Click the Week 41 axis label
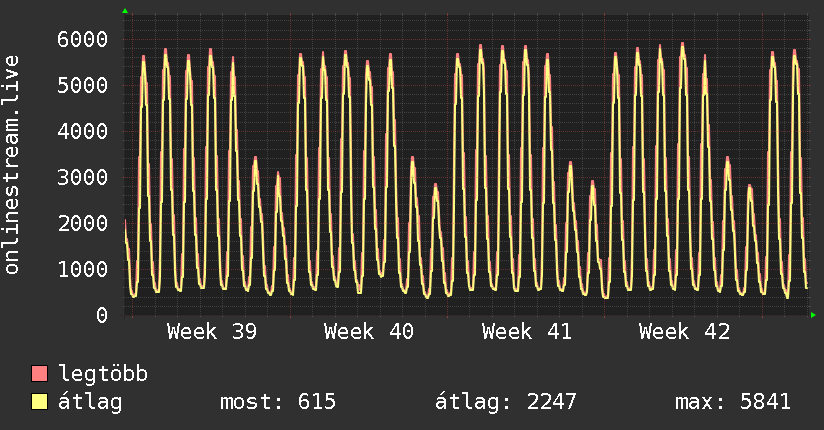824x430 pixels. [527, 332]
